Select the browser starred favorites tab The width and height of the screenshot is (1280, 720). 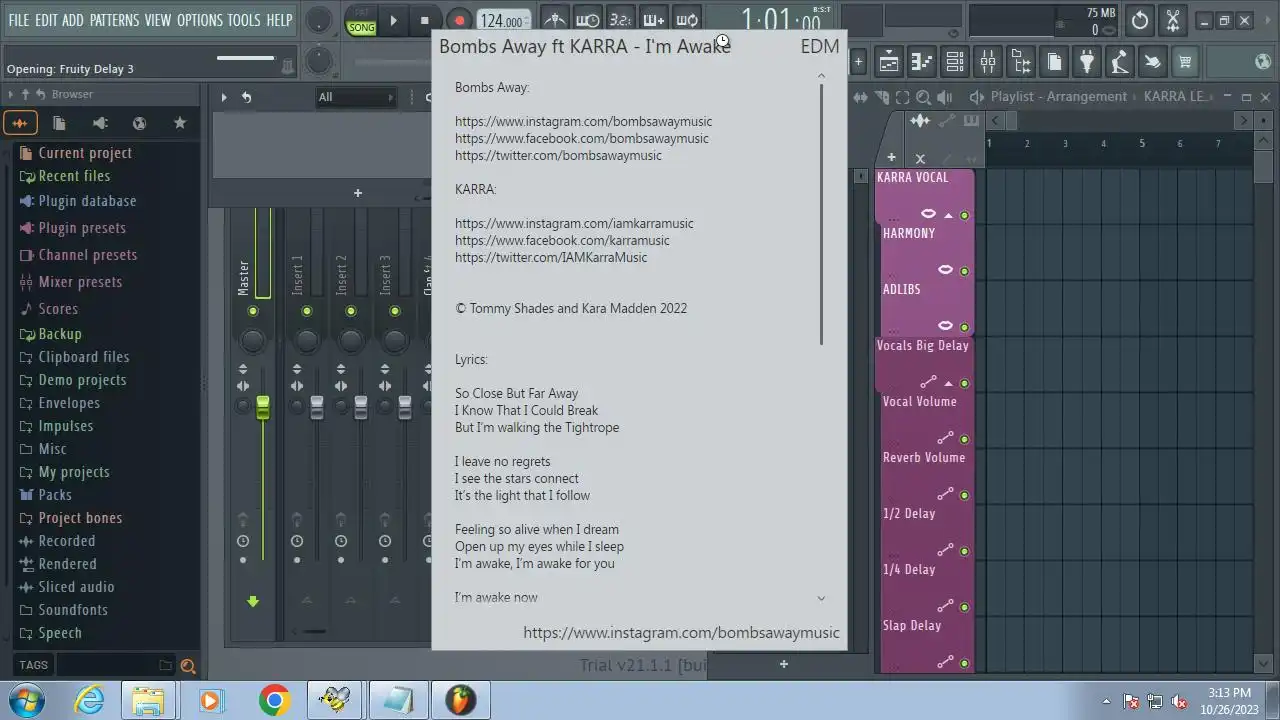click(x=180, y=123)
